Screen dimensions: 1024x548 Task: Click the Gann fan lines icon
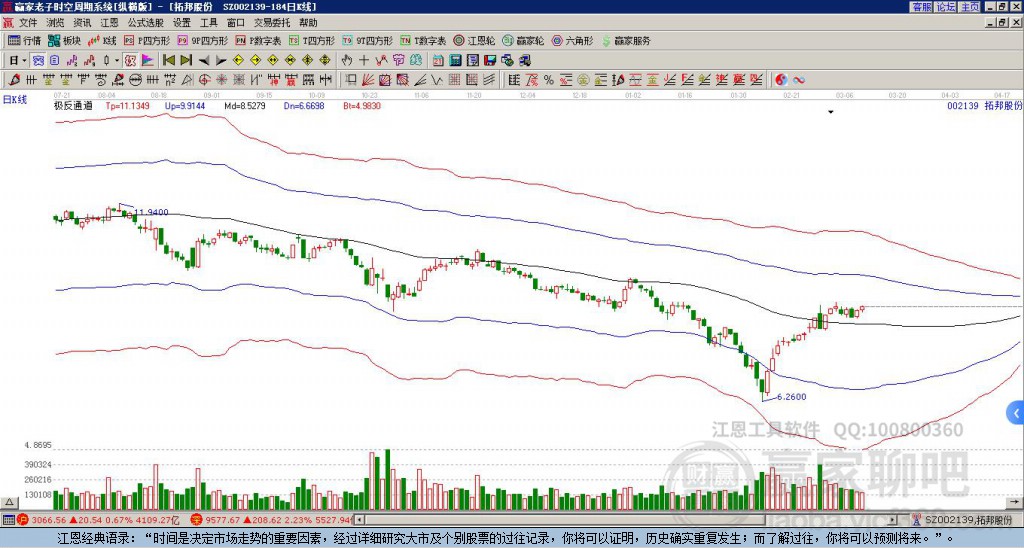pyautogui.click(x=368, y=80)
